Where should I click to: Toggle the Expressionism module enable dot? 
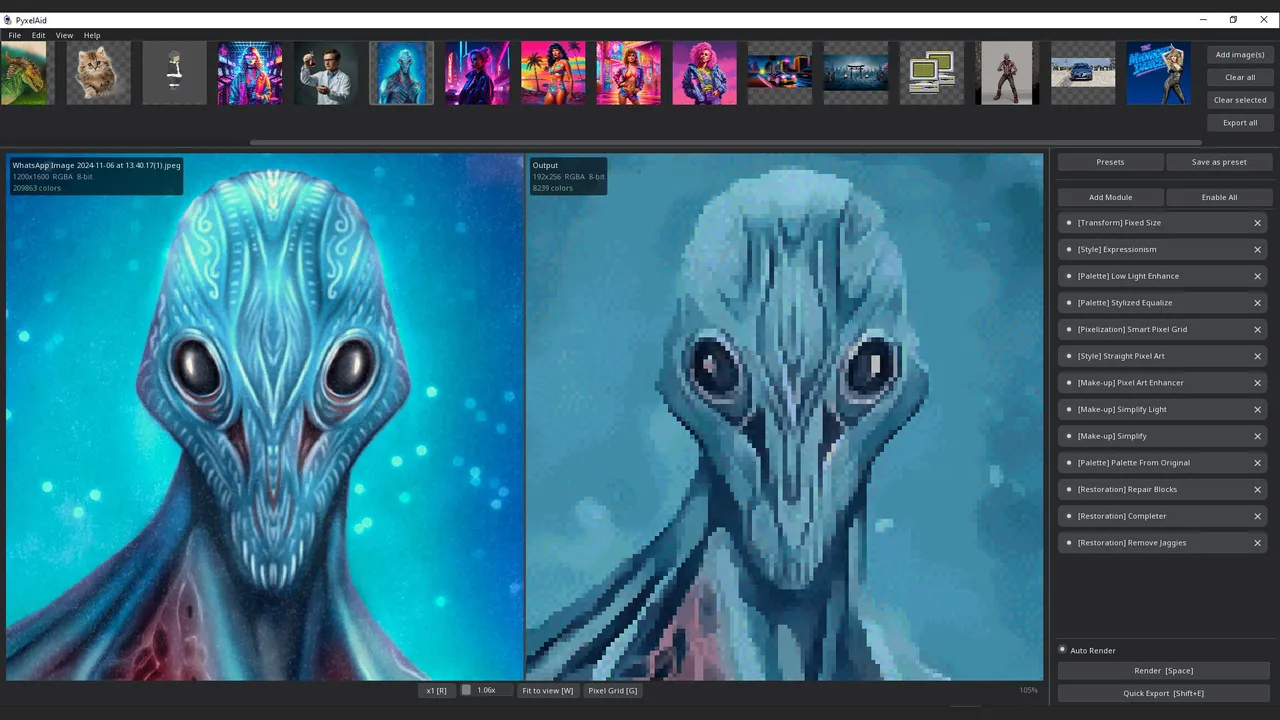(x=1069, y=249)
